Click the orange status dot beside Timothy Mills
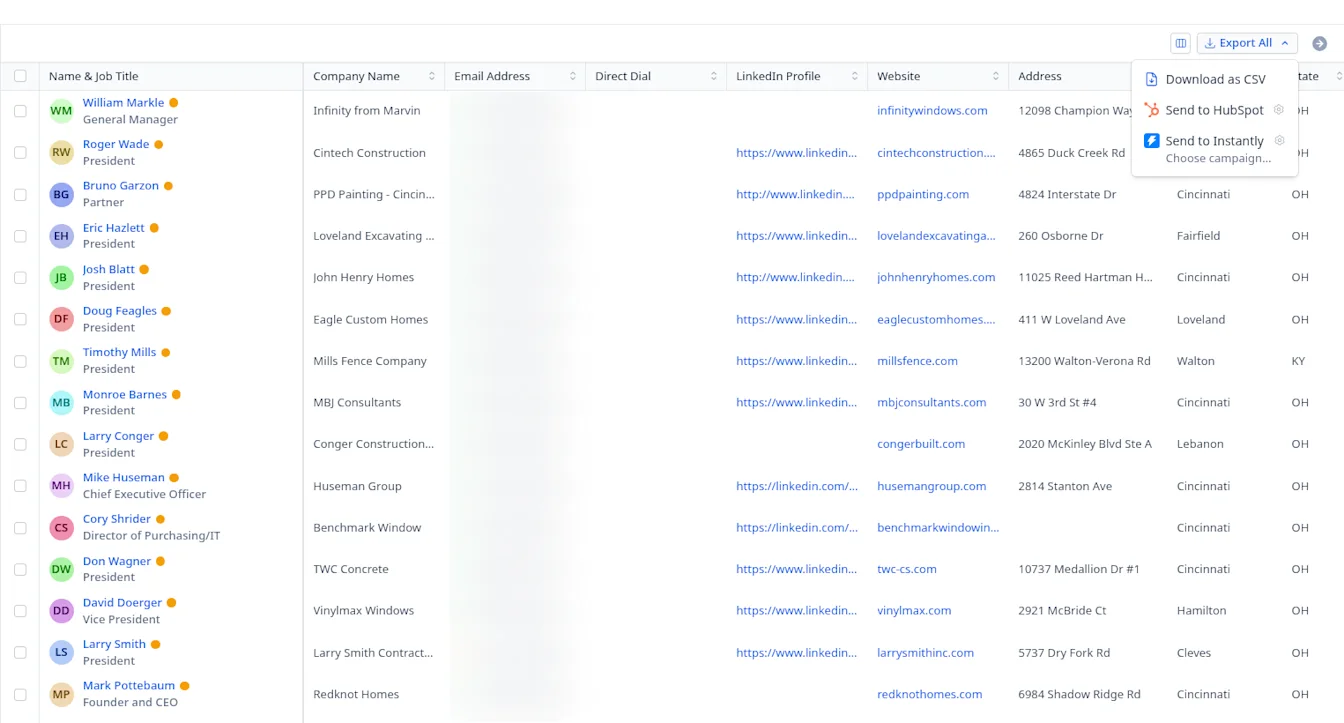This screenshot has width=1344, height=723. (166, 353)
